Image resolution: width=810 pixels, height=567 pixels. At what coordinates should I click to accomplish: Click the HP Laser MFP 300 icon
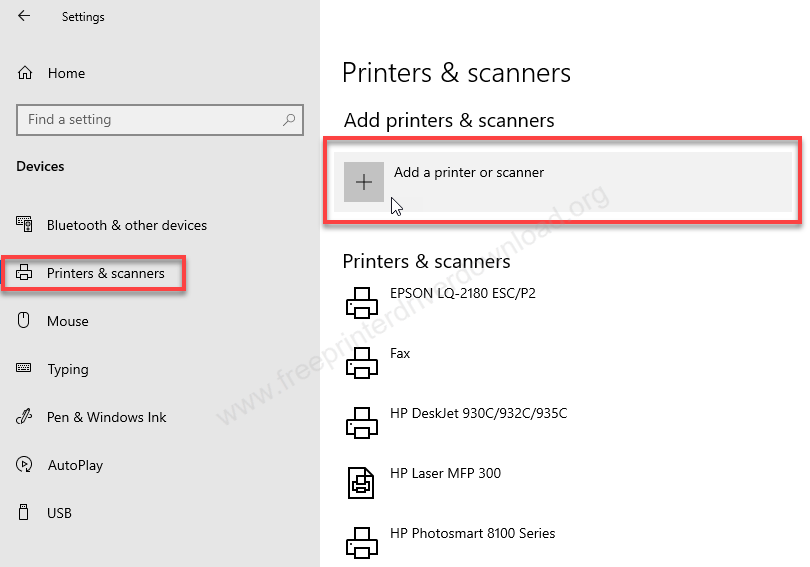[361, 483]
